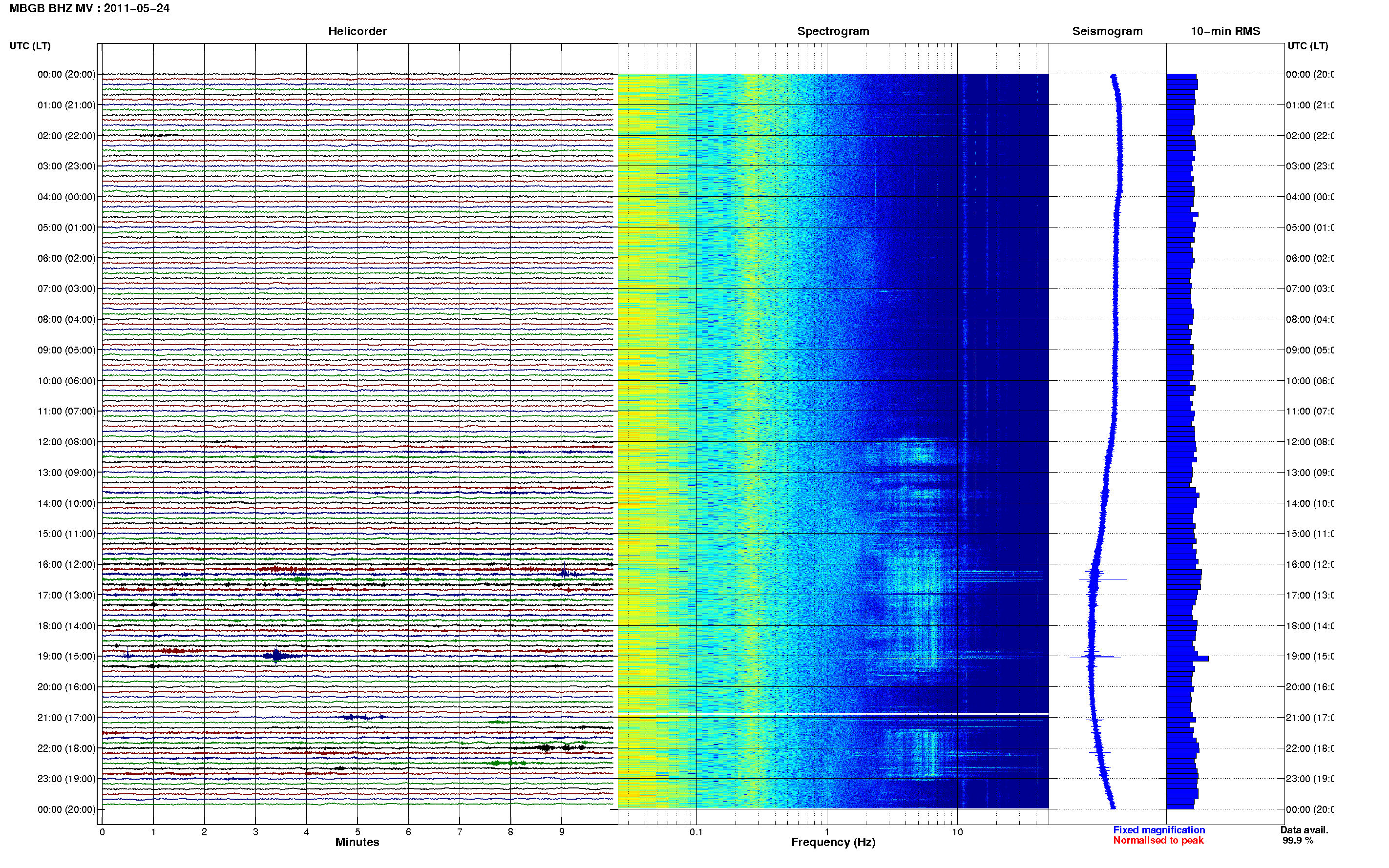Click the 22:00 (18:00) helicorder time label
1389x868 pixels.
pyautogui.click(x=66, y=748)
